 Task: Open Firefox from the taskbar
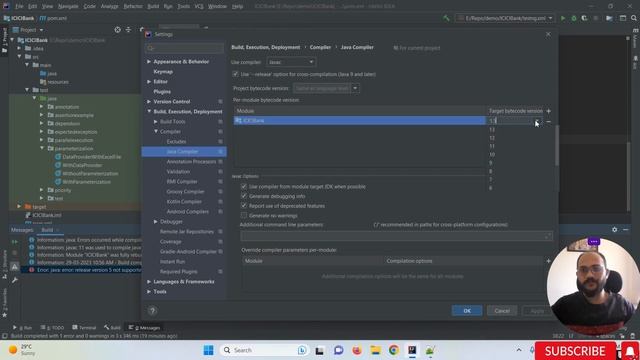357,350
